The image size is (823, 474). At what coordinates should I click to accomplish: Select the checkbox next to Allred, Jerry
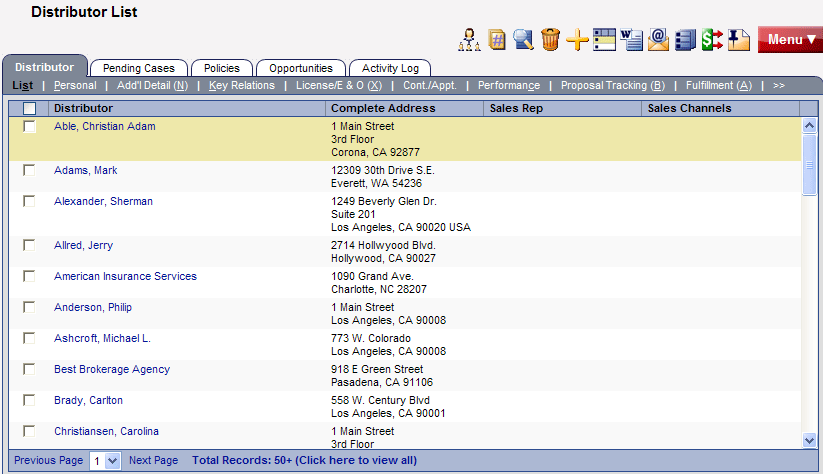click(x=30, y=246)
